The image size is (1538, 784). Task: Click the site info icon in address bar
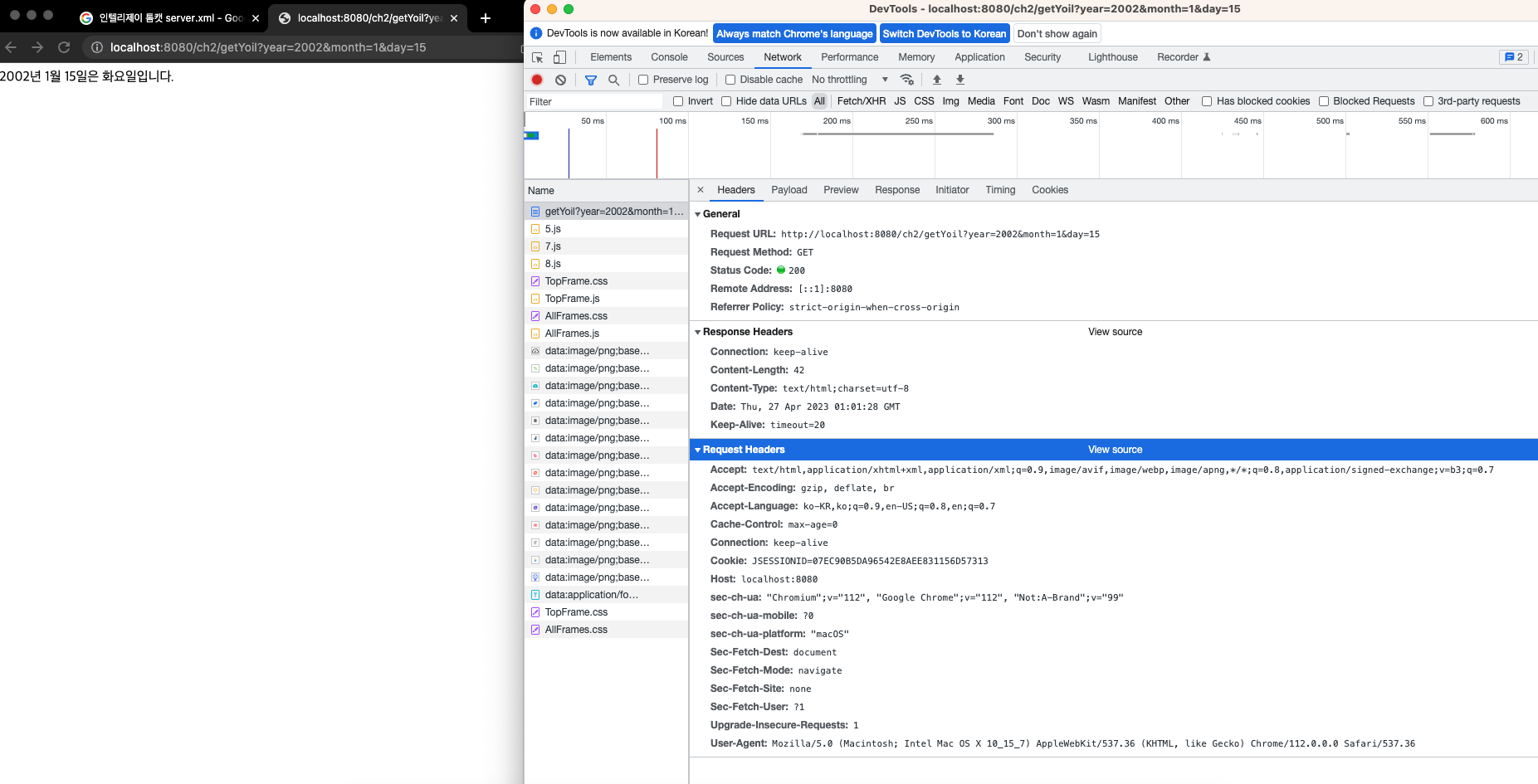[96, 47]
